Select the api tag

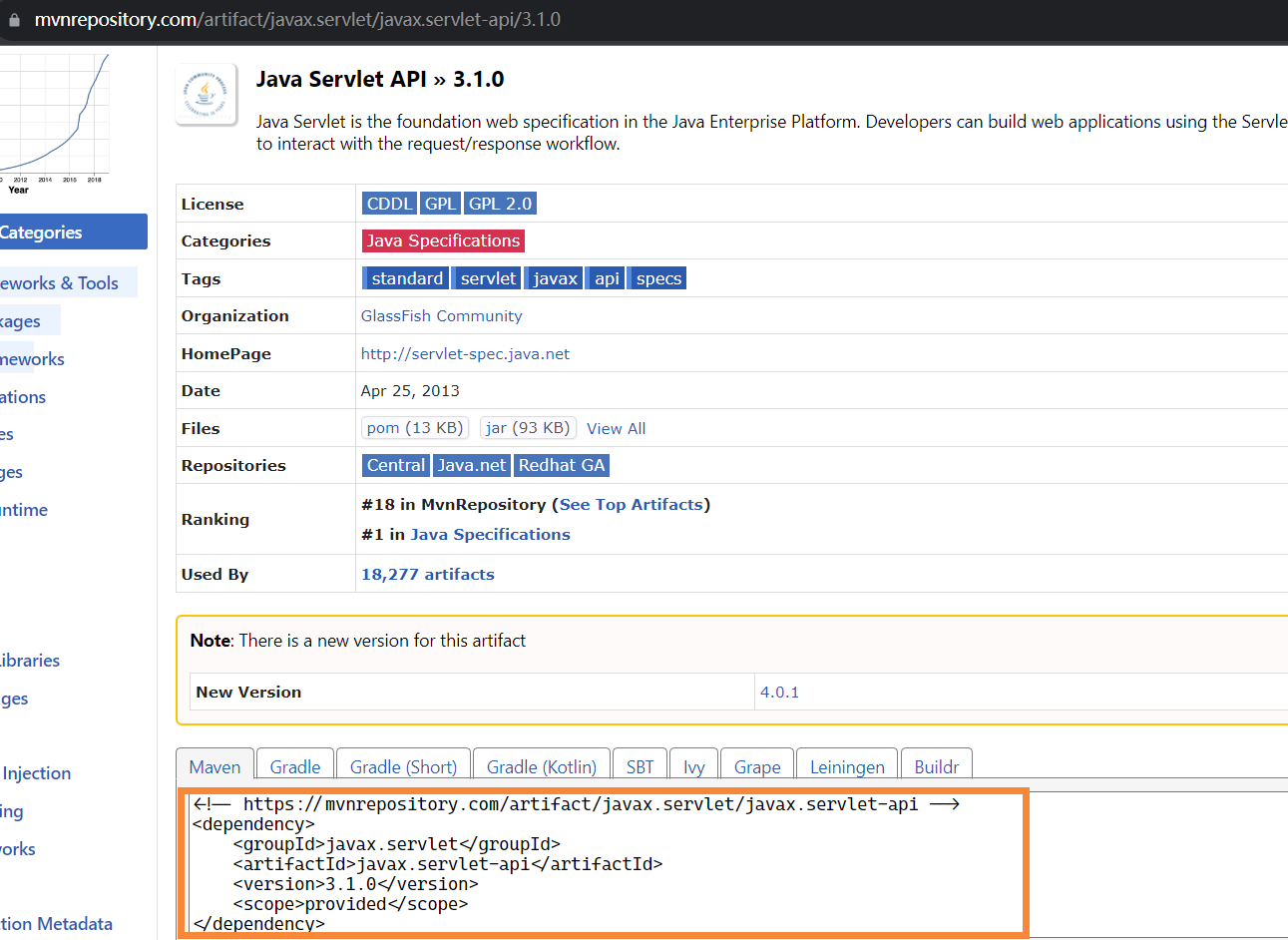click(x=606, y=278)
